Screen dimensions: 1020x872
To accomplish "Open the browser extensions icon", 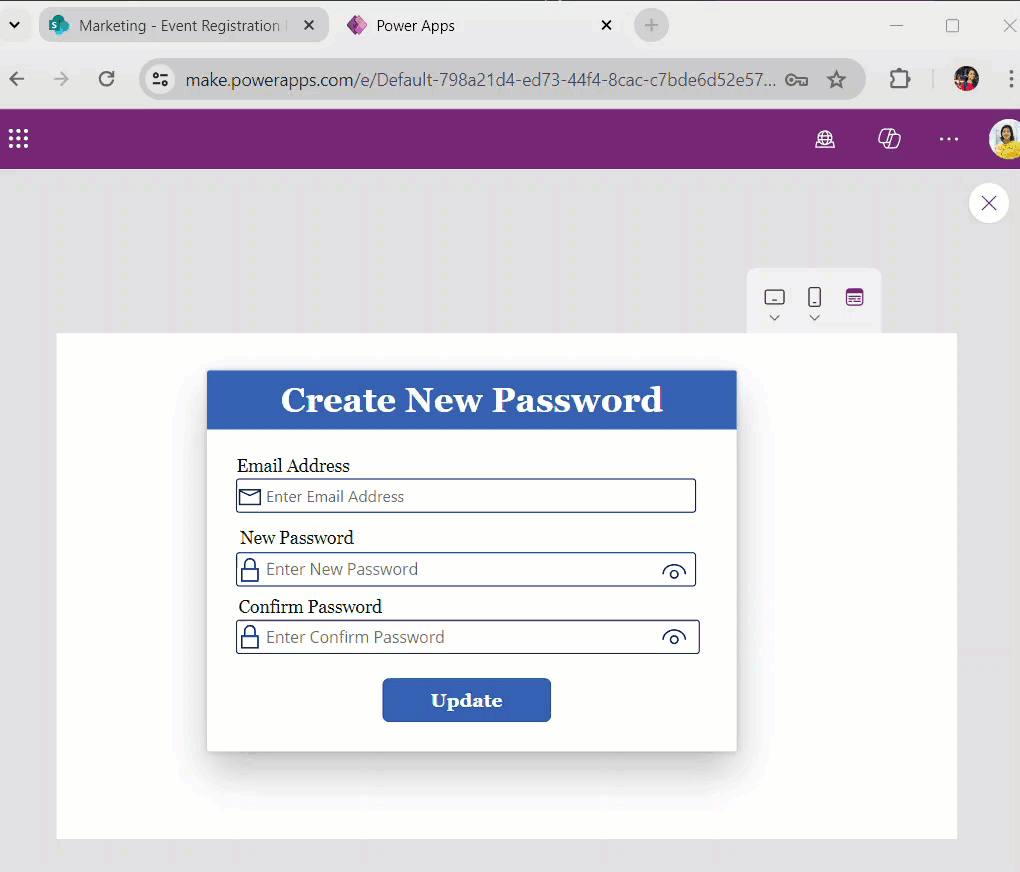I will click(x=899, y=78).
